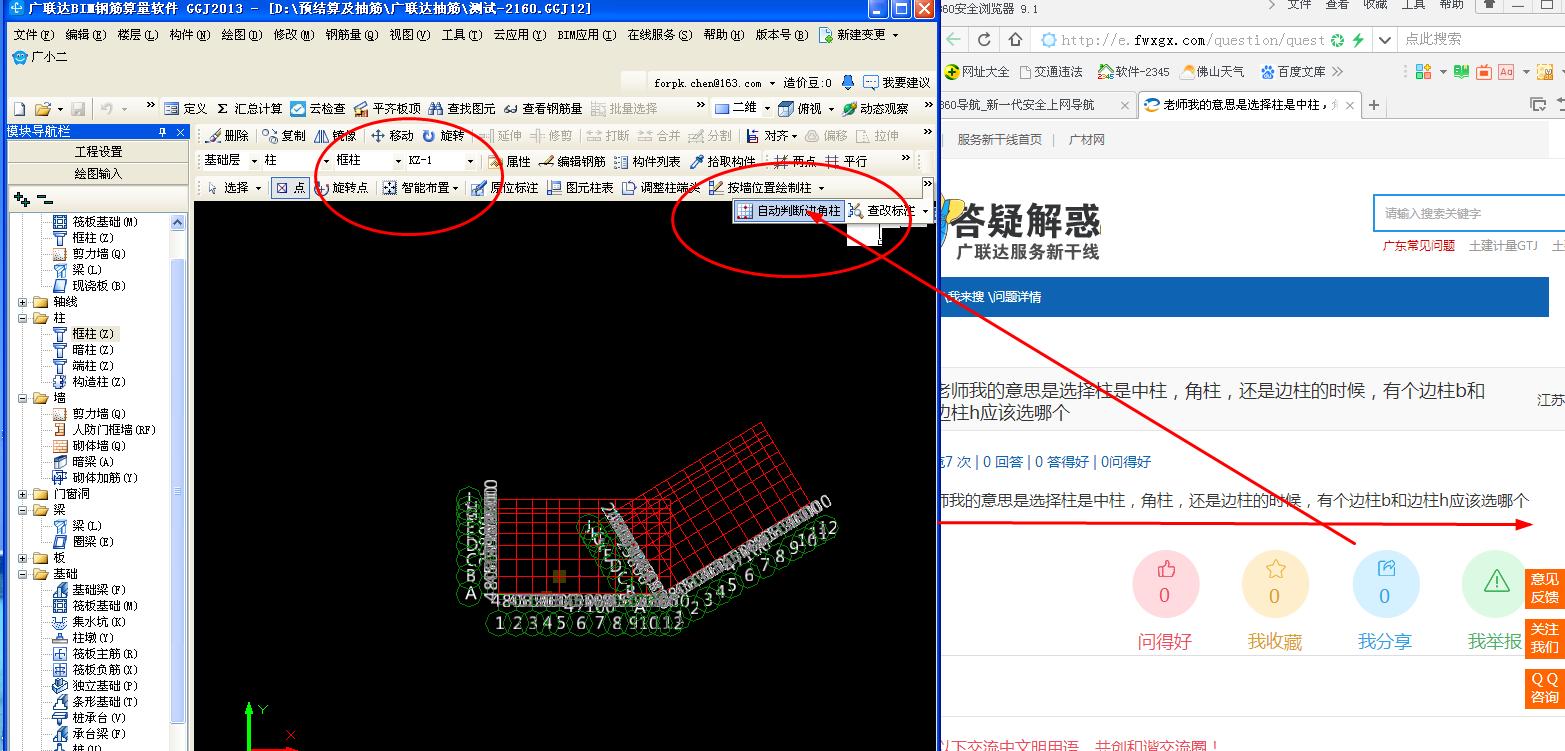Click the 我要建议 suggestion icon

pos(896,83)
